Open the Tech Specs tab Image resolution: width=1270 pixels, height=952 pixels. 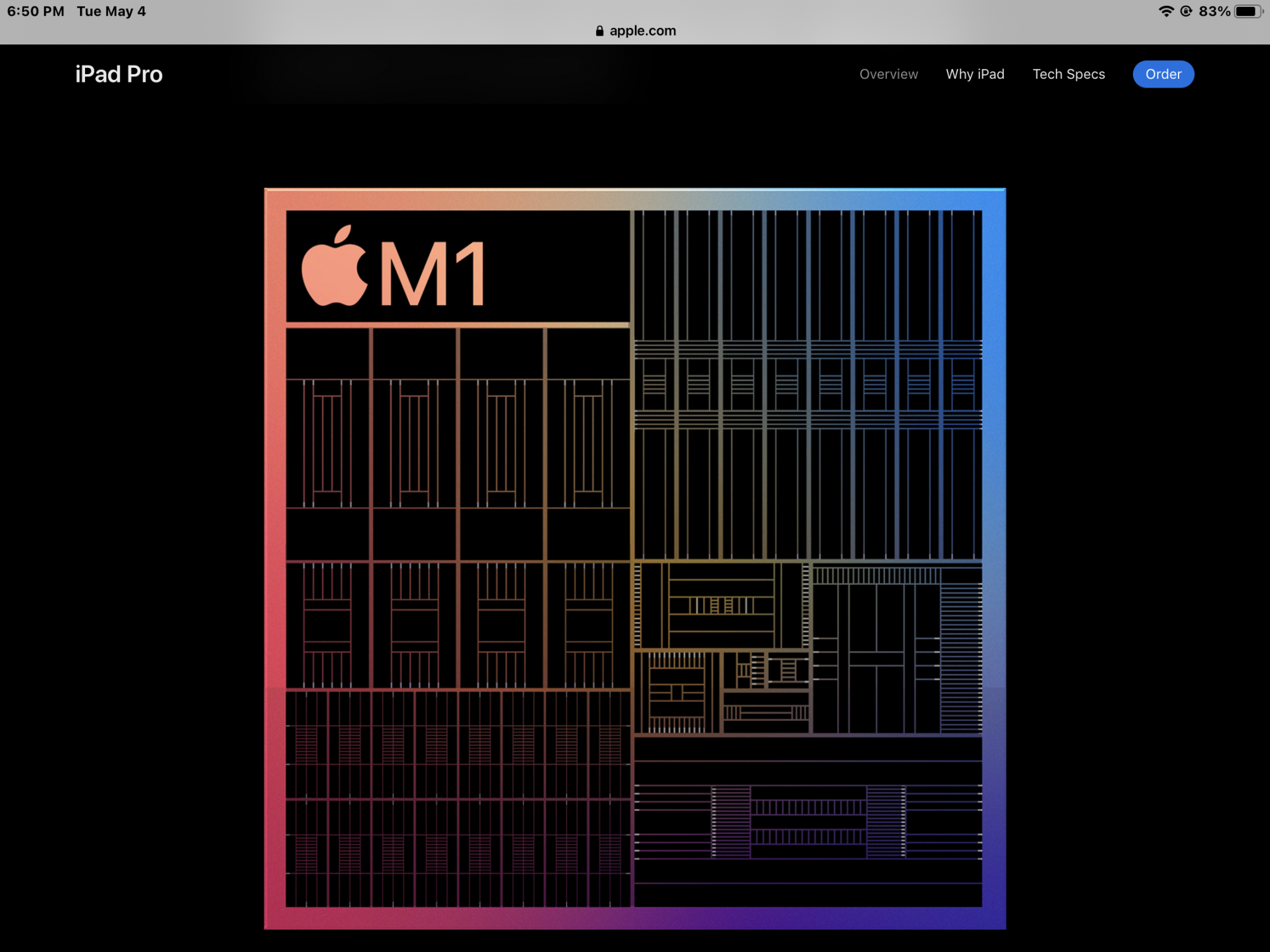(x=1068, y=74)
